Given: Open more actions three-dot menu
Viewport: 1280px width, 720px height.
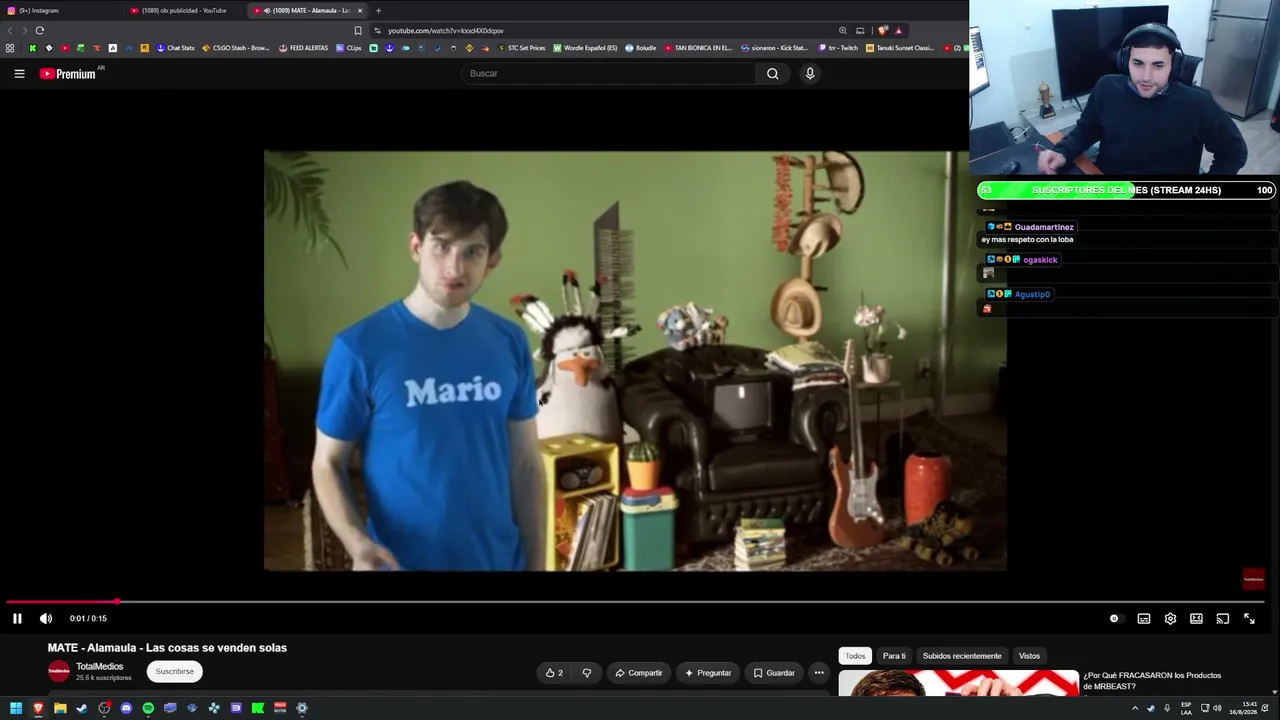Looking at the screenshot, I should pyautogui.click(x=819, y=673).
